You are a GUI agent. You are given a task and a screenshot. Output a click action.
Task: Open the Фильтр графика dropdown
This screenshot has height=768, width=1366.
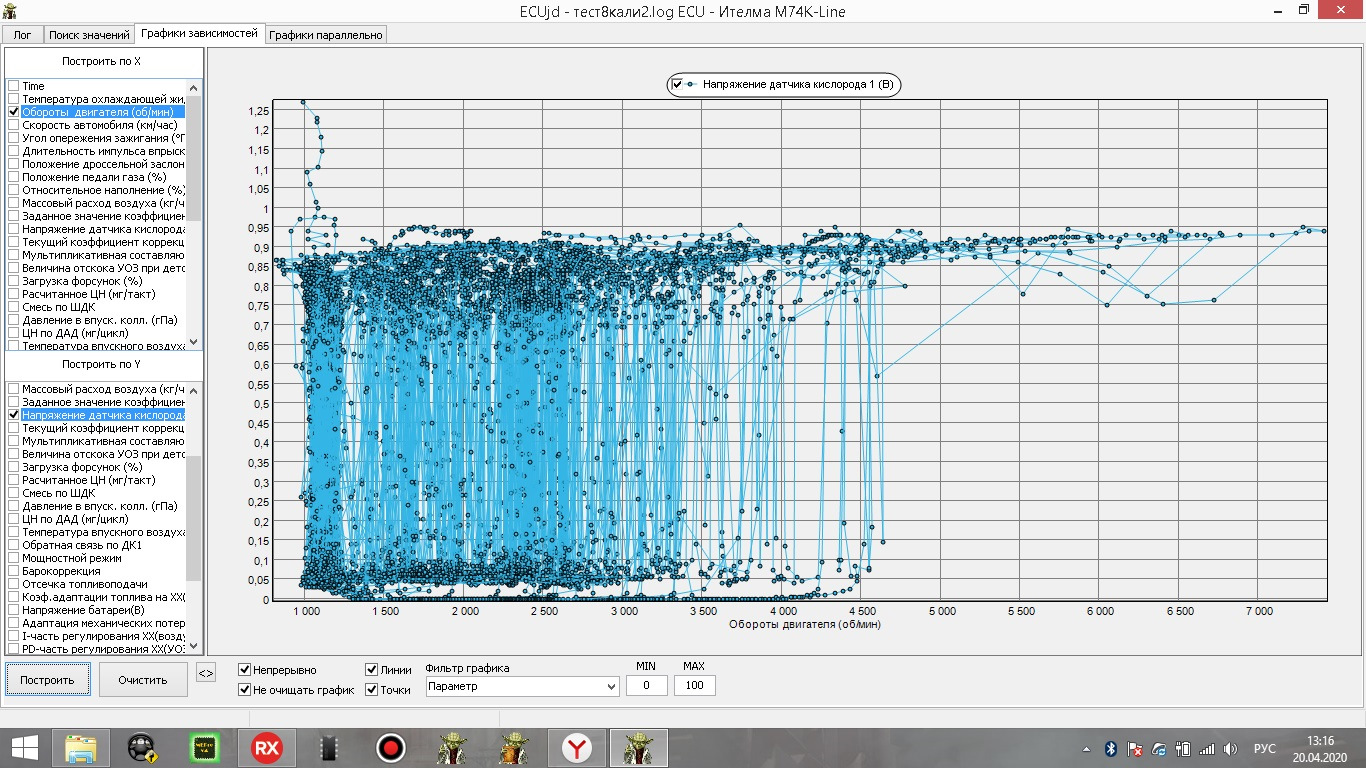522,687
